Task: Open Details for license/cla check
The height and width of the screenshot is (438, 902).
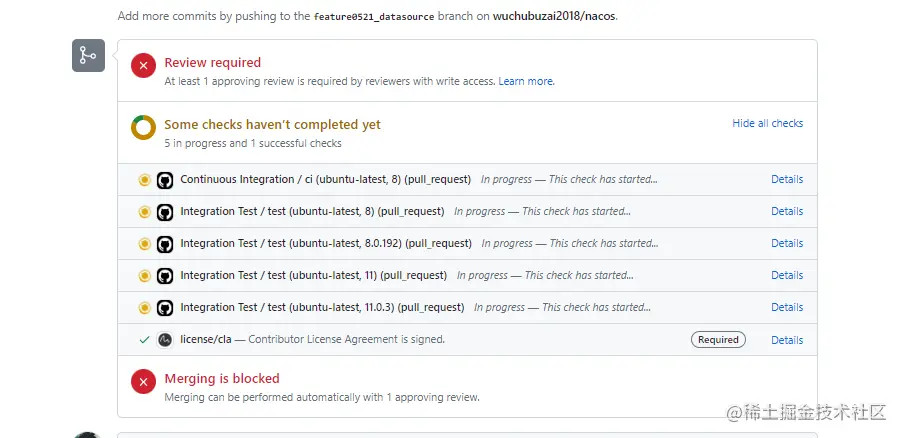Action: tap(787, 340)
